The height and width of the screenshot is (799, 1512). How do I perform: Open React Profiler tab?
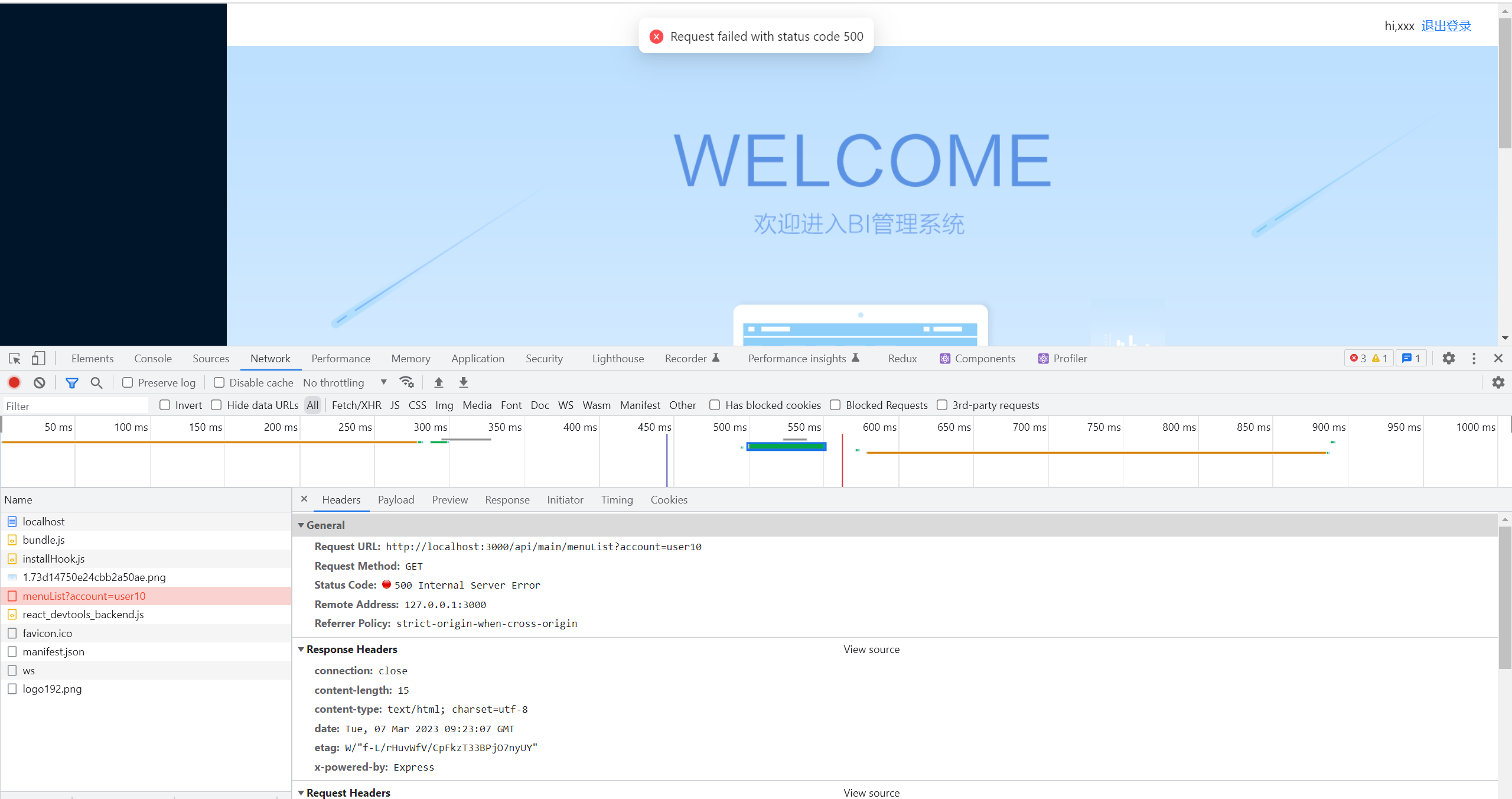[x=1063, y=358]
